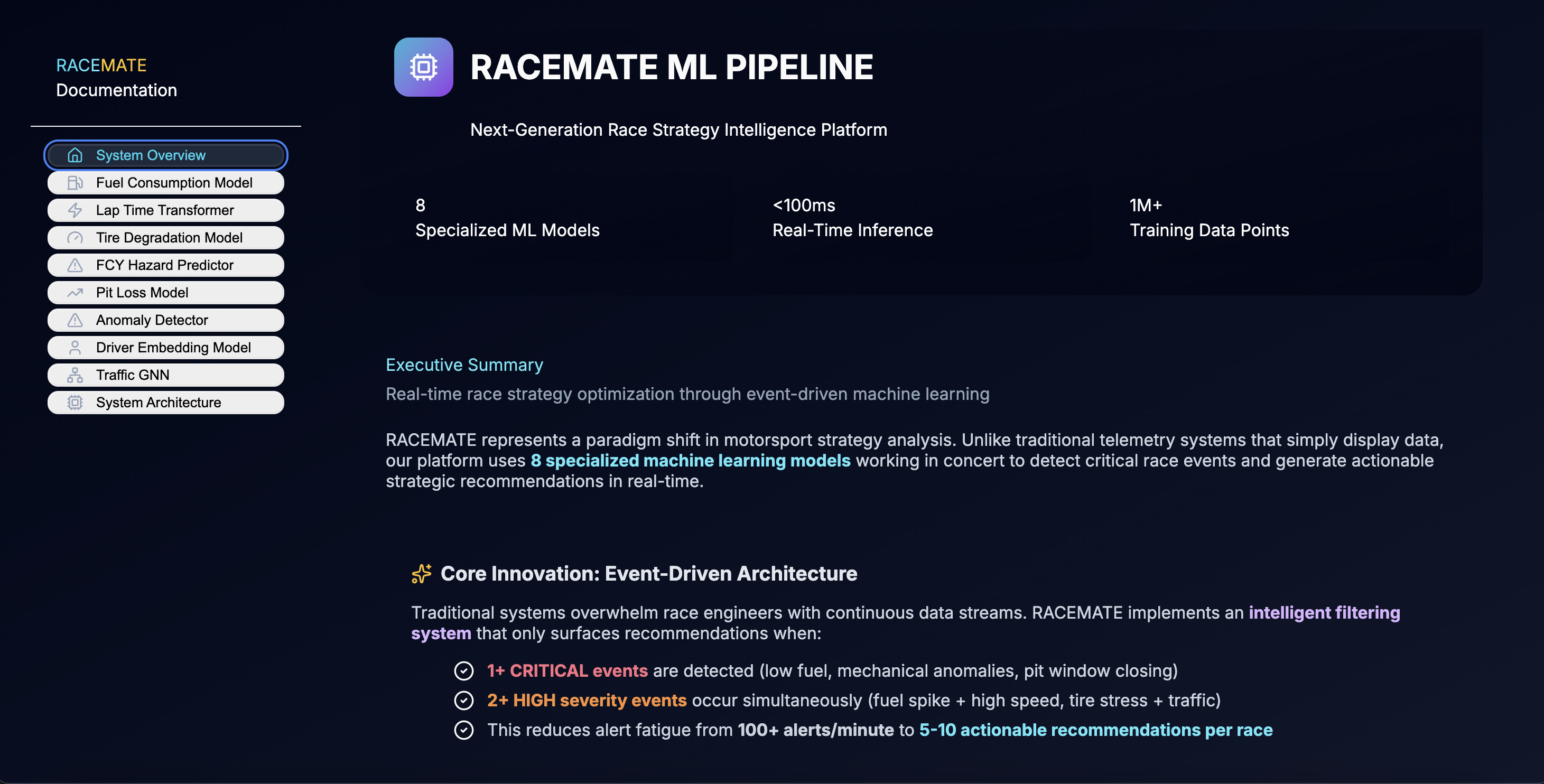Click check circle beside HIGH severity events
This screenshot has width=1544, height=784.
[463, 700]
